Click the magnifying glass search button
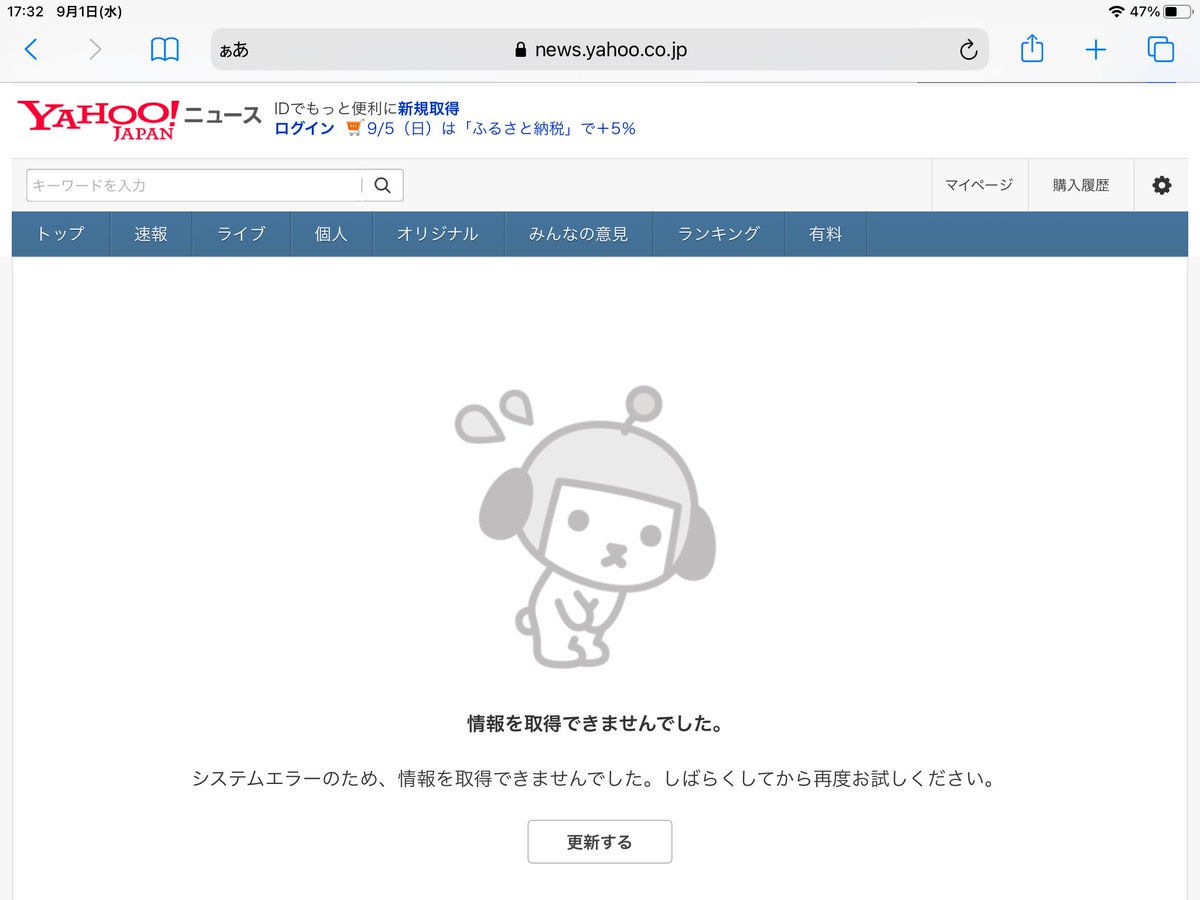The height and width of the screenshot is (900, 1200). click(x=382, y=185)
